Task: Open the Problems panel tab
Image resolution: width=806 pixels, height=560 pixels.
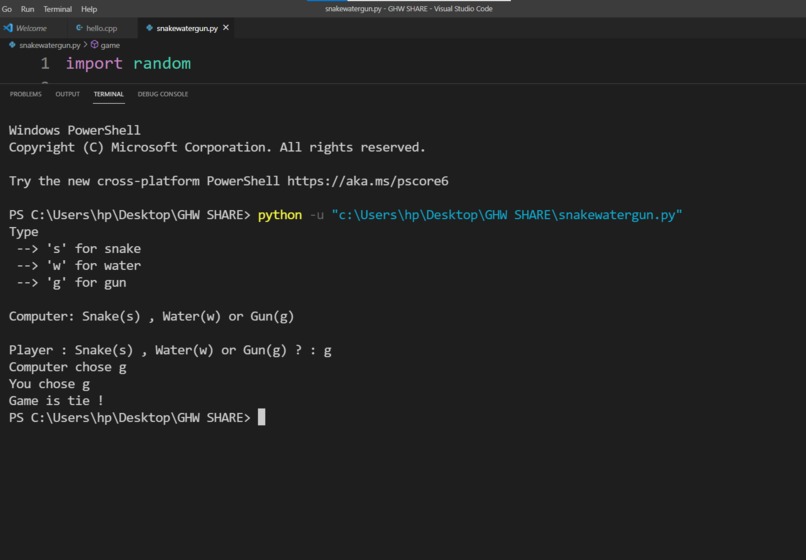Action: click(x=26, y=94)
